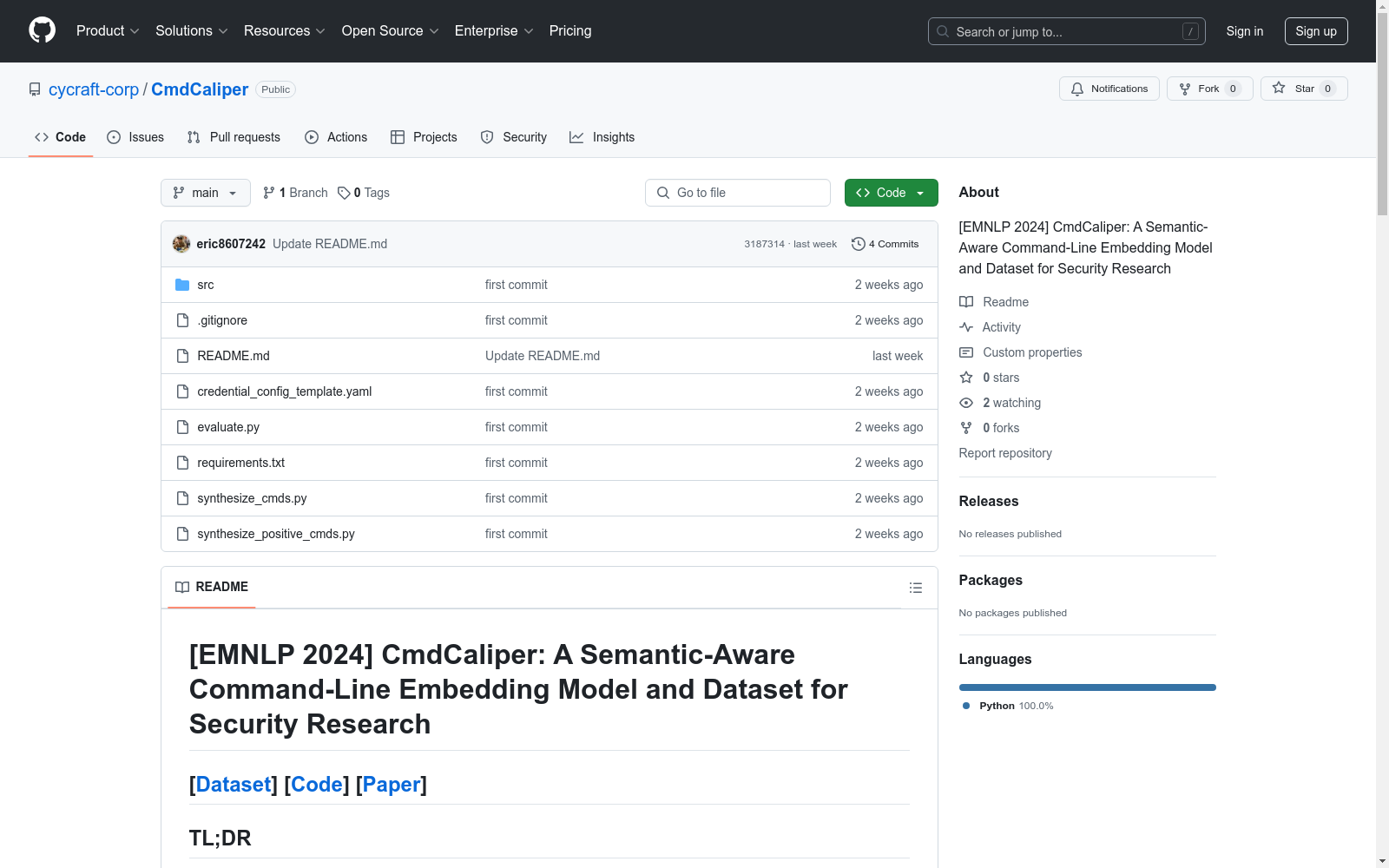
Task: Click eric8607242's avatar image
Action: tap(181, 244)
